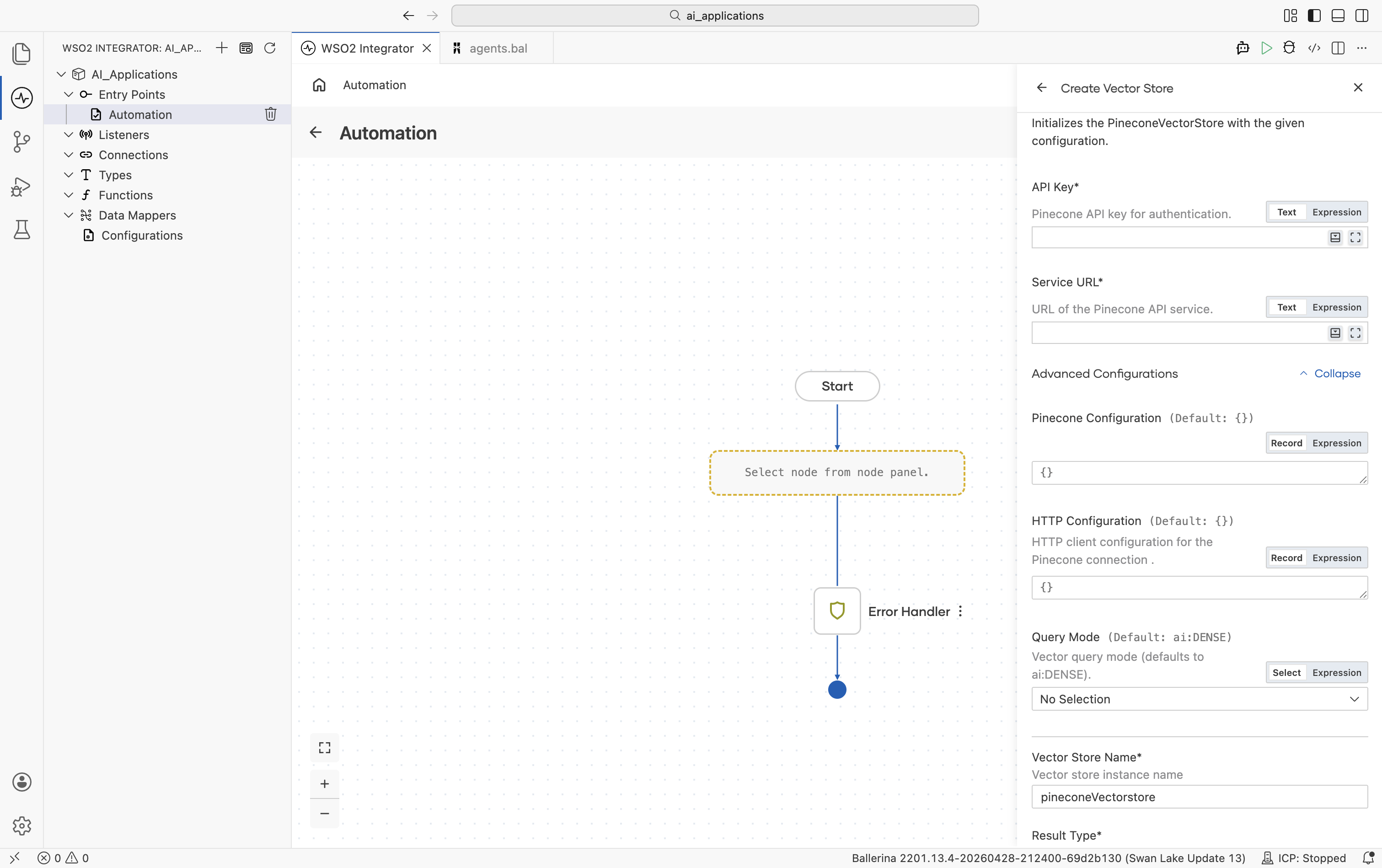
Task: Run the integration with the play icon
Action: tap(1267, 48)
